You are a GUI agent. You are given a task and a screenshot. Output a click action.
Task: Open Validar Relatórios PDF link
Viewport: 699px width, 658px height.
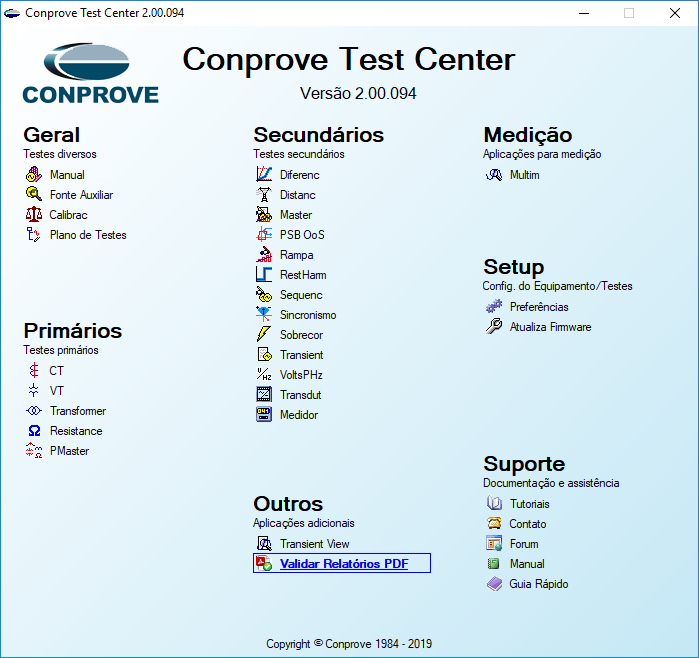tap(344, 563)
